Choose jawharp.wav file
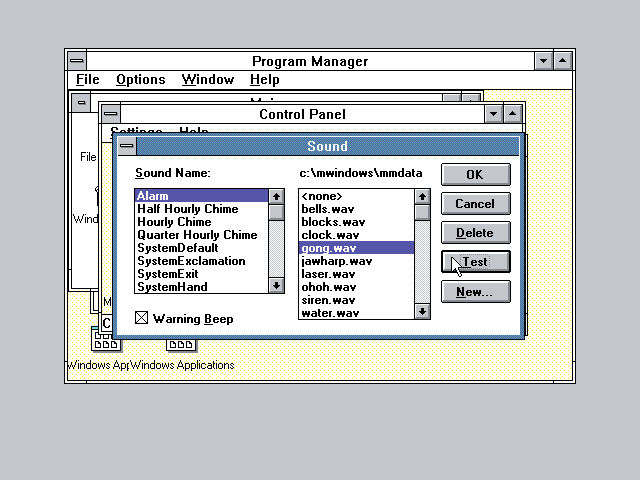Screen dimensions: 640x480 click(357, 261)
